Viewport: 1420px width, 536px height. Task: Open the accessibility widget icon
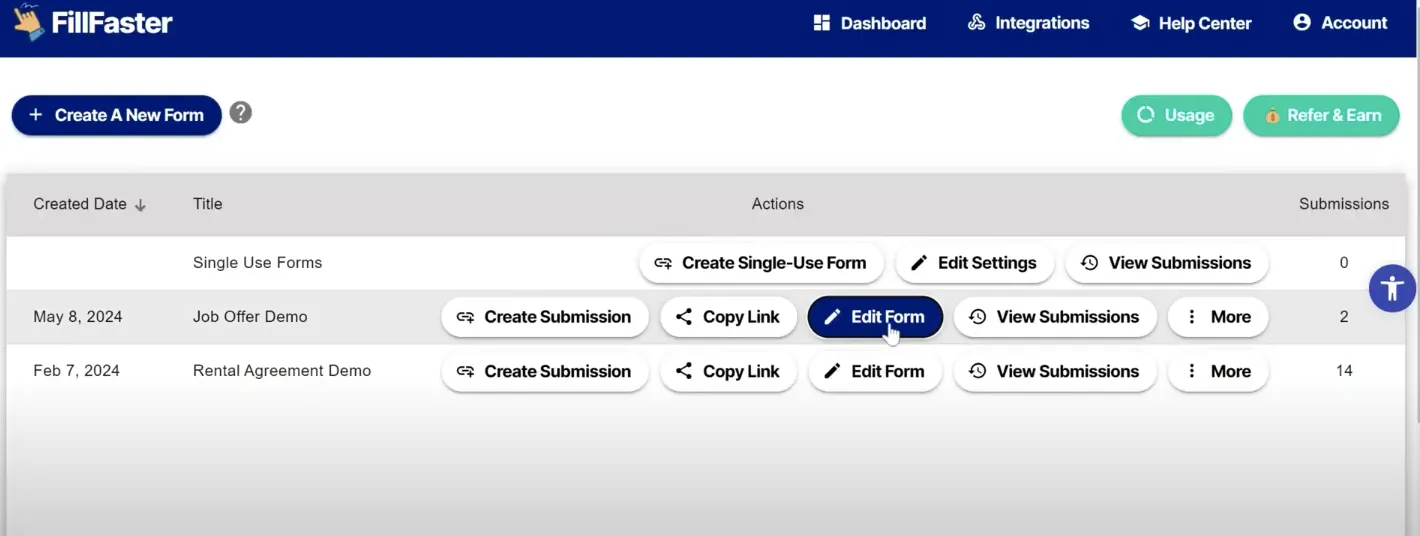tap(1392, 289)
